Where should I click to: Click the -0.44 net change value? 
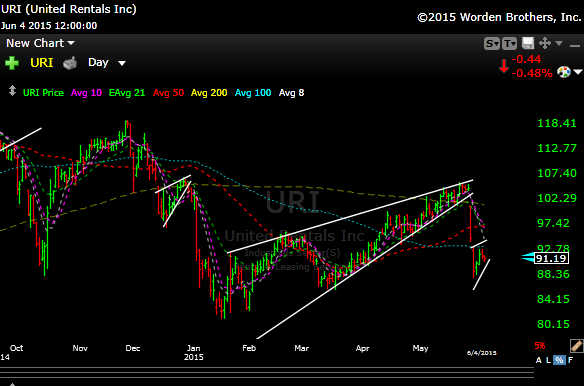pos(526,59)
